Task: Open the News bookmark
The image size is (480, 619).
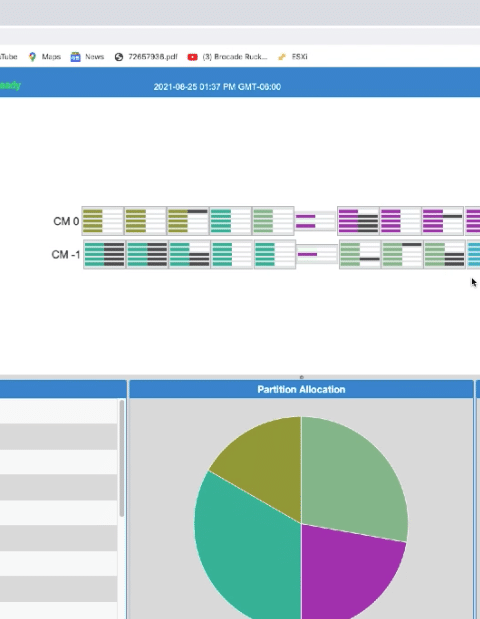Action: pos(87,57)
